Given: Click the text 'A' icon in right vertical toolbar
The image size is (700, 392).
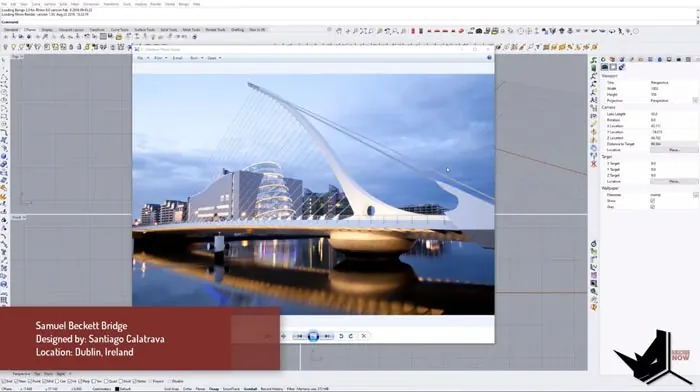Looking at the screenshot, I should click(x=593, y=100).
